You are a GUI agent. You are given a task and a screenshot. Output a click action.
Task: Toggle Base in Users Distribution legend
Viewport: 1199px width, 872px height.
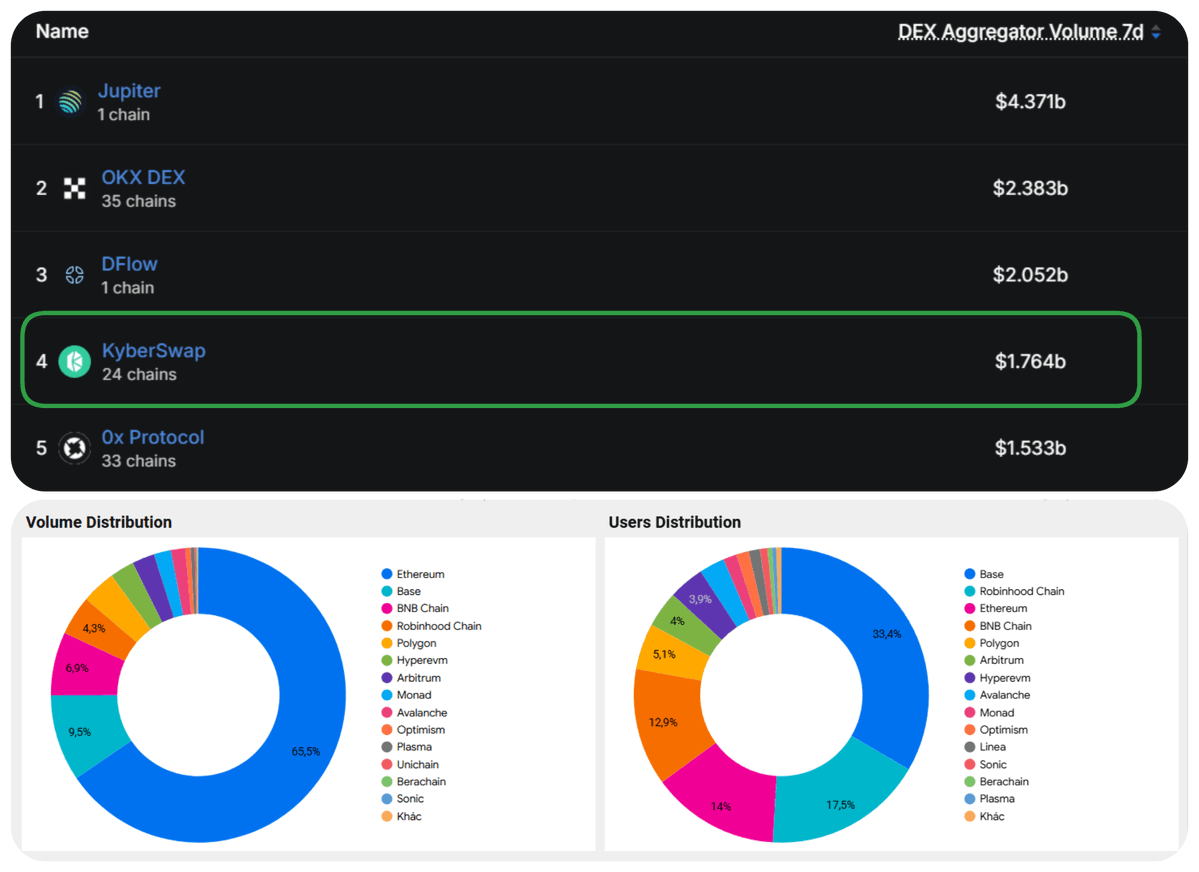pos(984,574)
